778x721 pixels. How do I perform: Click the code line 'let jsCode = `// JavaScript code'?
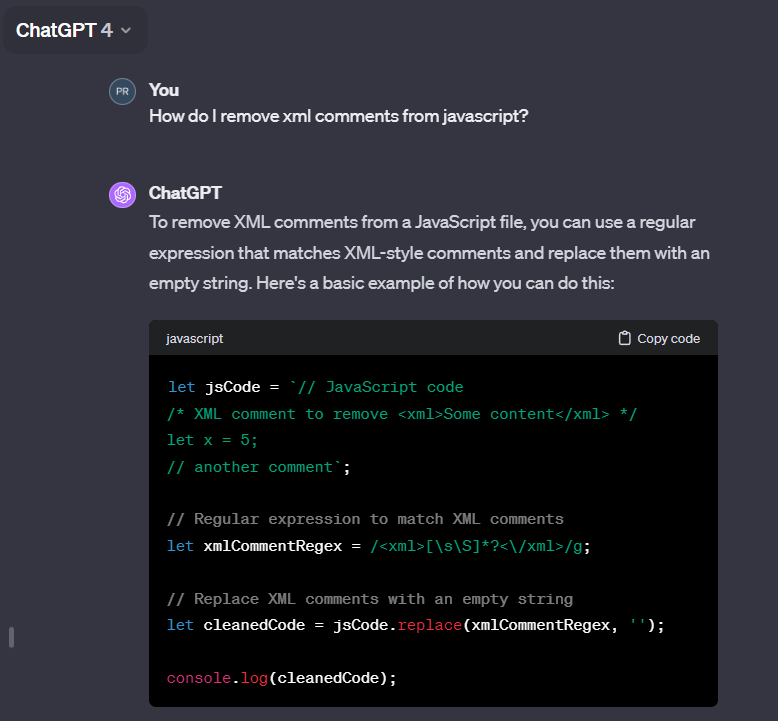pyautogui.click(x=316, y=387)
